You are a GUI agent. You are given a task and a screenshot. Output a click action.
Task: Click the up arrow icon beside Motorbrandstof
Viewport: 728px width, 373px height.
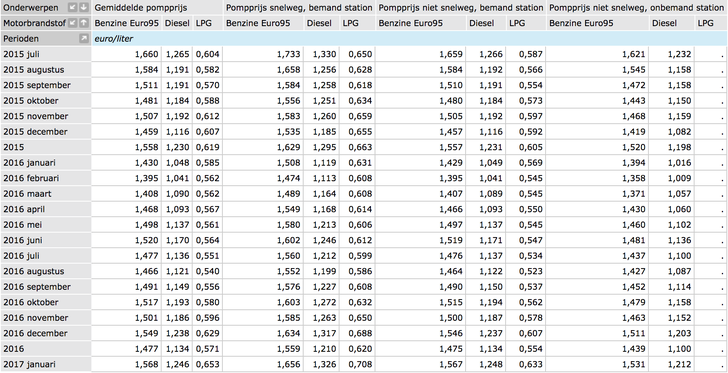(83, 23)
